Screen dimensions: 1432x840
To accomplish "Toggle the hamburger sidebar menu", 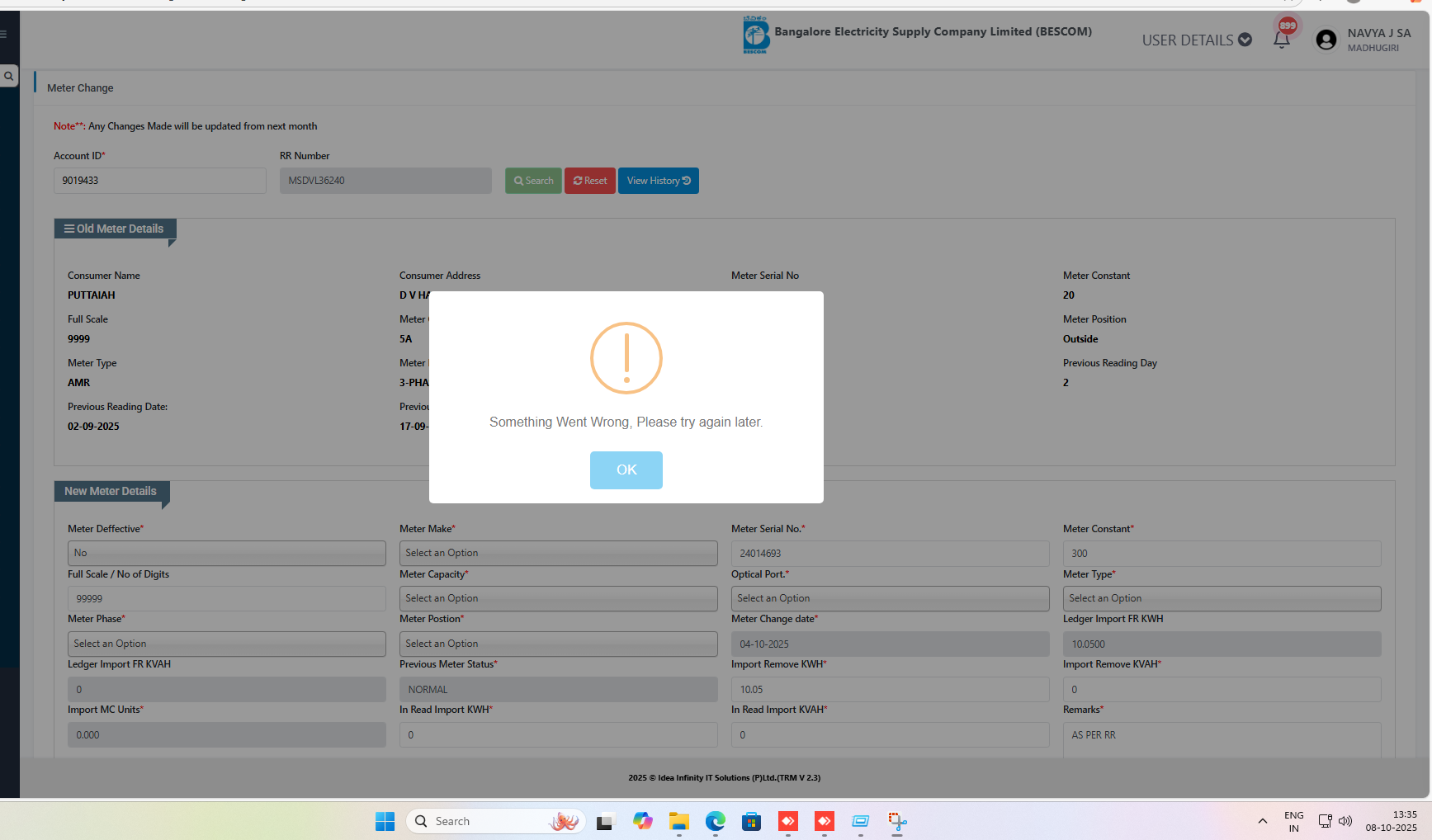I will pos(4,34).
